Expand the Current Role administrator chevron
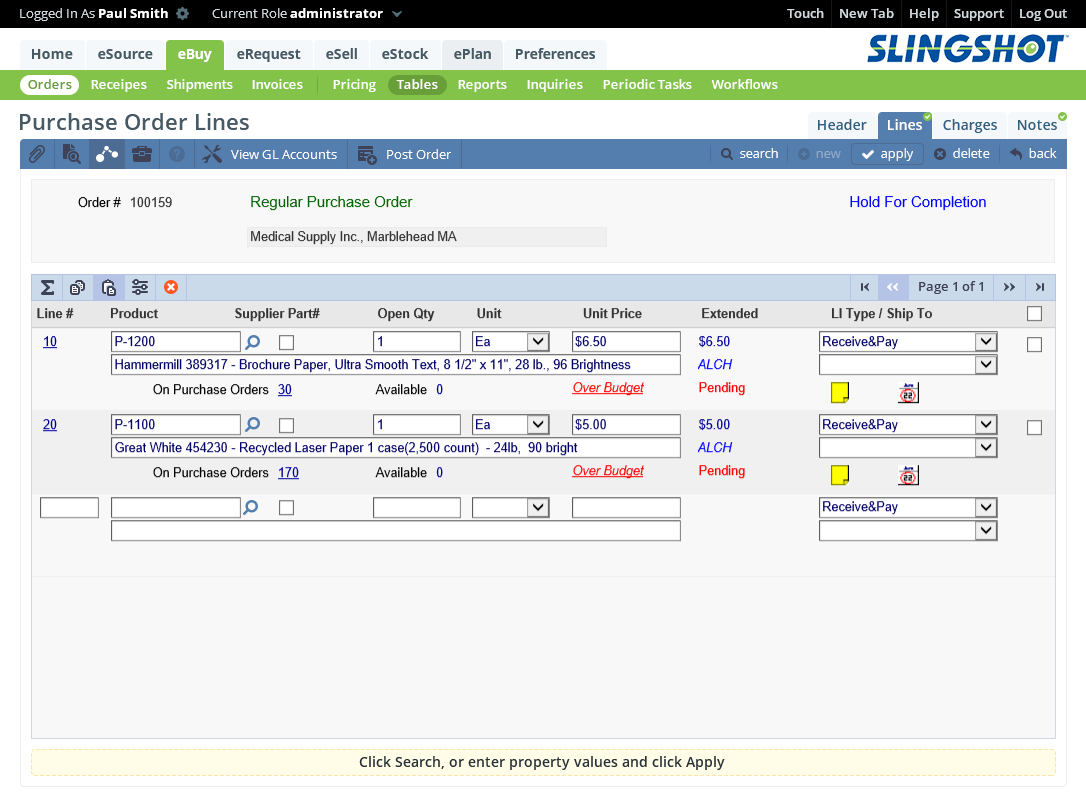This screenshot has height=812, width=1086. (397, 14)
